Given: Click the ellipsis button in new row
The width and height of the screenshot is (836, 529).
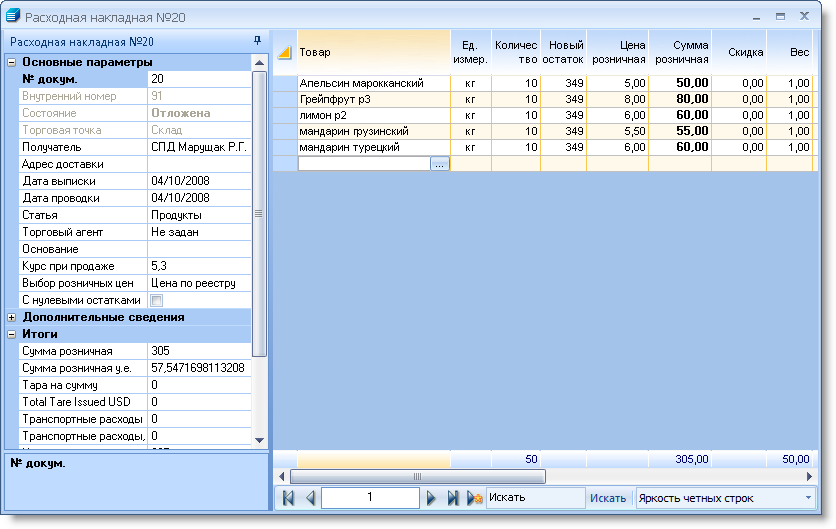Looking at the screenshot, I should (440, 164).
